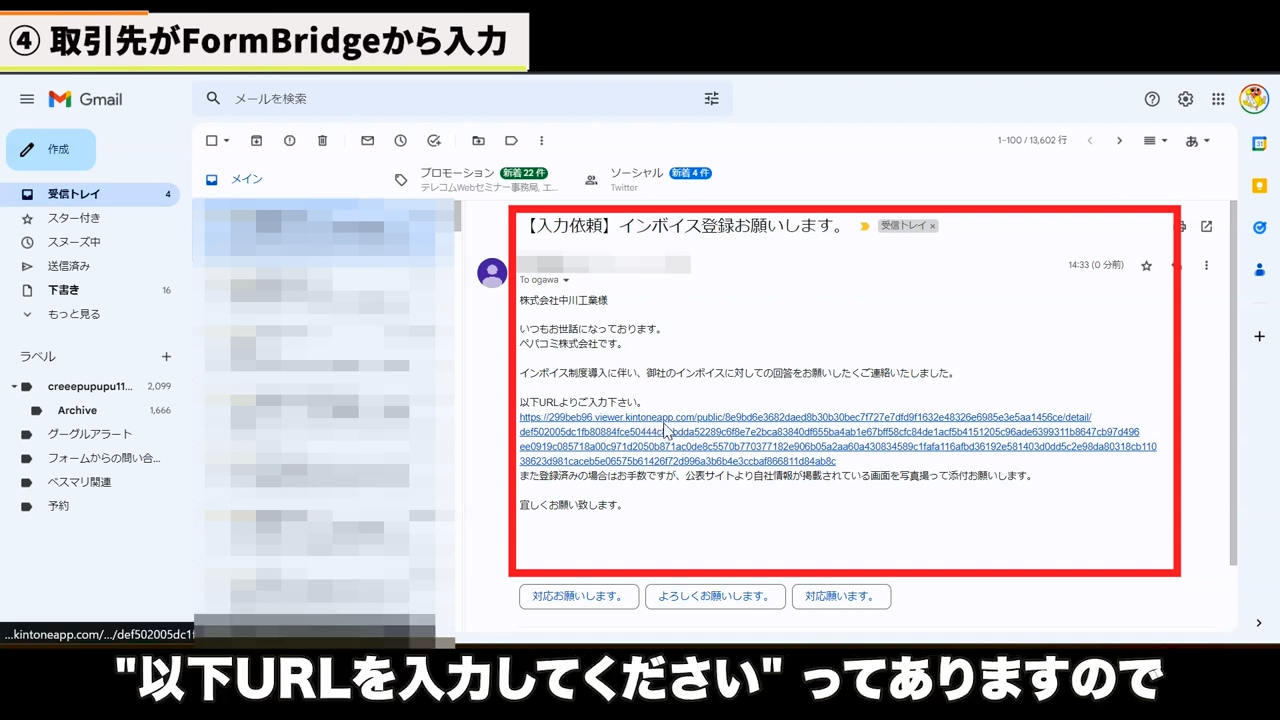Image resolution: width=1280 pixels, height=720 pixels.
Task: Click the add to tasks icon
Action: 433,141
